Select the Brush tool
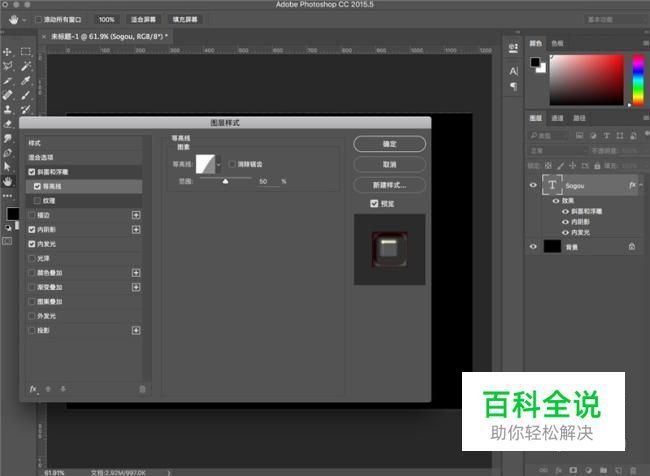Viewport: 650px width, 476px height. pyautogui.click(x=26, y=95)
